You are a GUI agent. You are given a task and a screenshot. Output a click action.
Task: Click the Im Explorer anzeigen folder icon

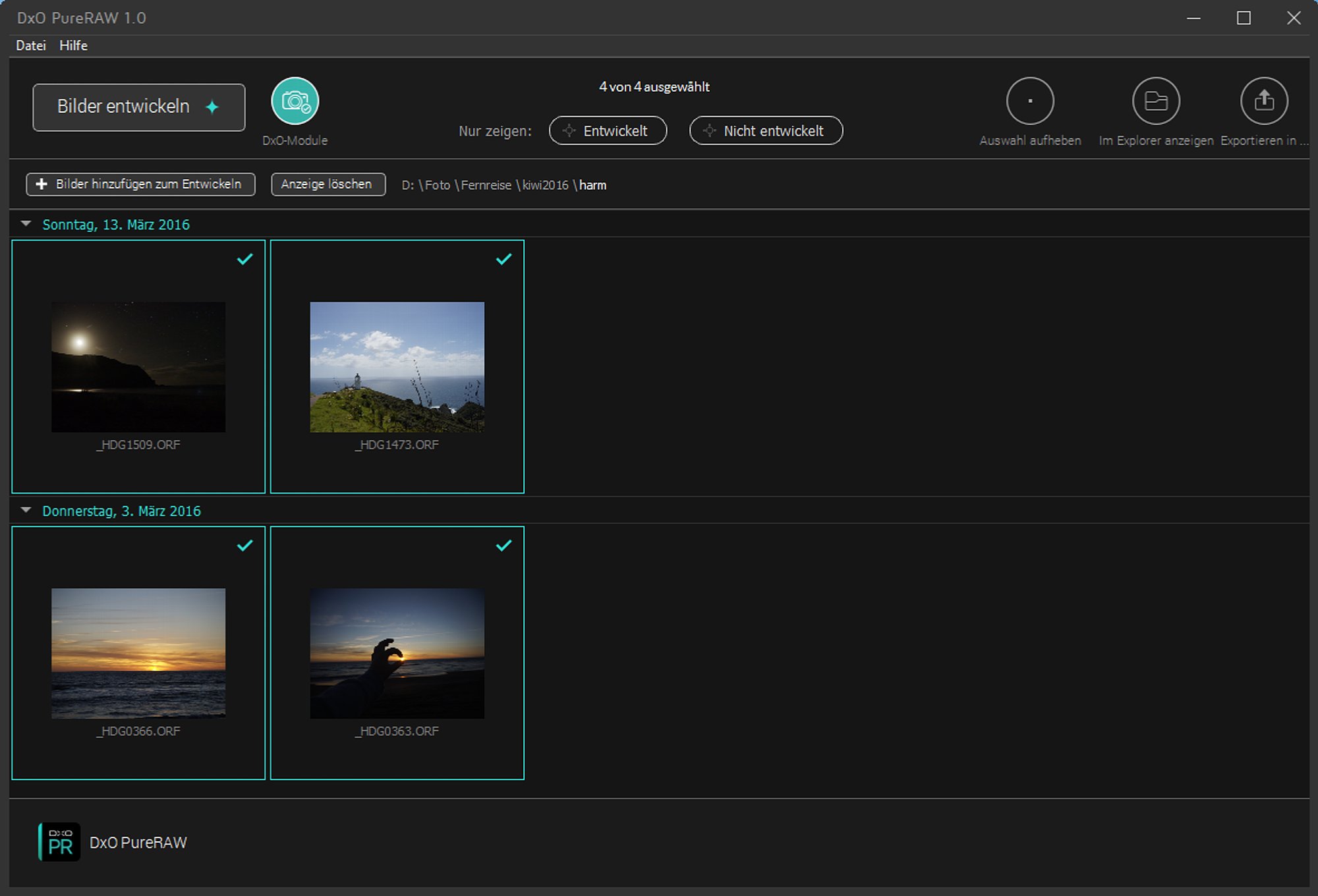point(1155,101)
